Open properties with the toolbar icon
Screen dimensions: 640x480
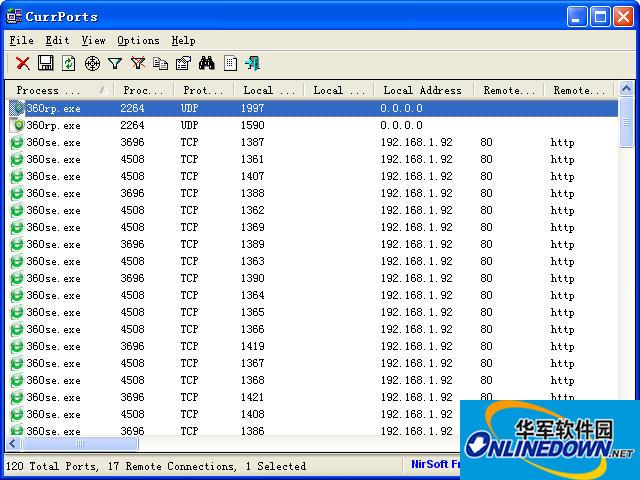pyautogui.click(x=183, y=63)
